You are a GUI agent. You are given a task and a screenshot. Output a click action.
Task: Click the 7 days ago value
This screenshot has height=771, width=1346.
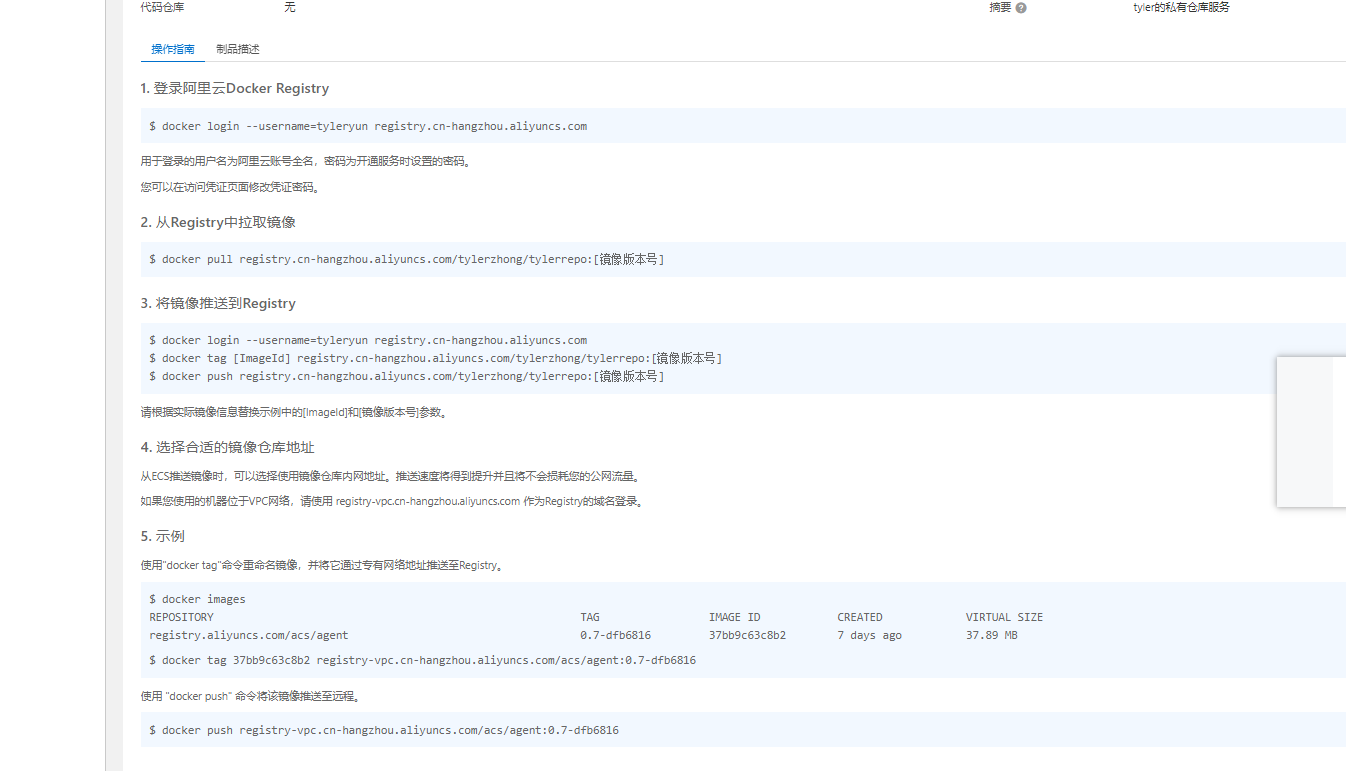point(870,635)
